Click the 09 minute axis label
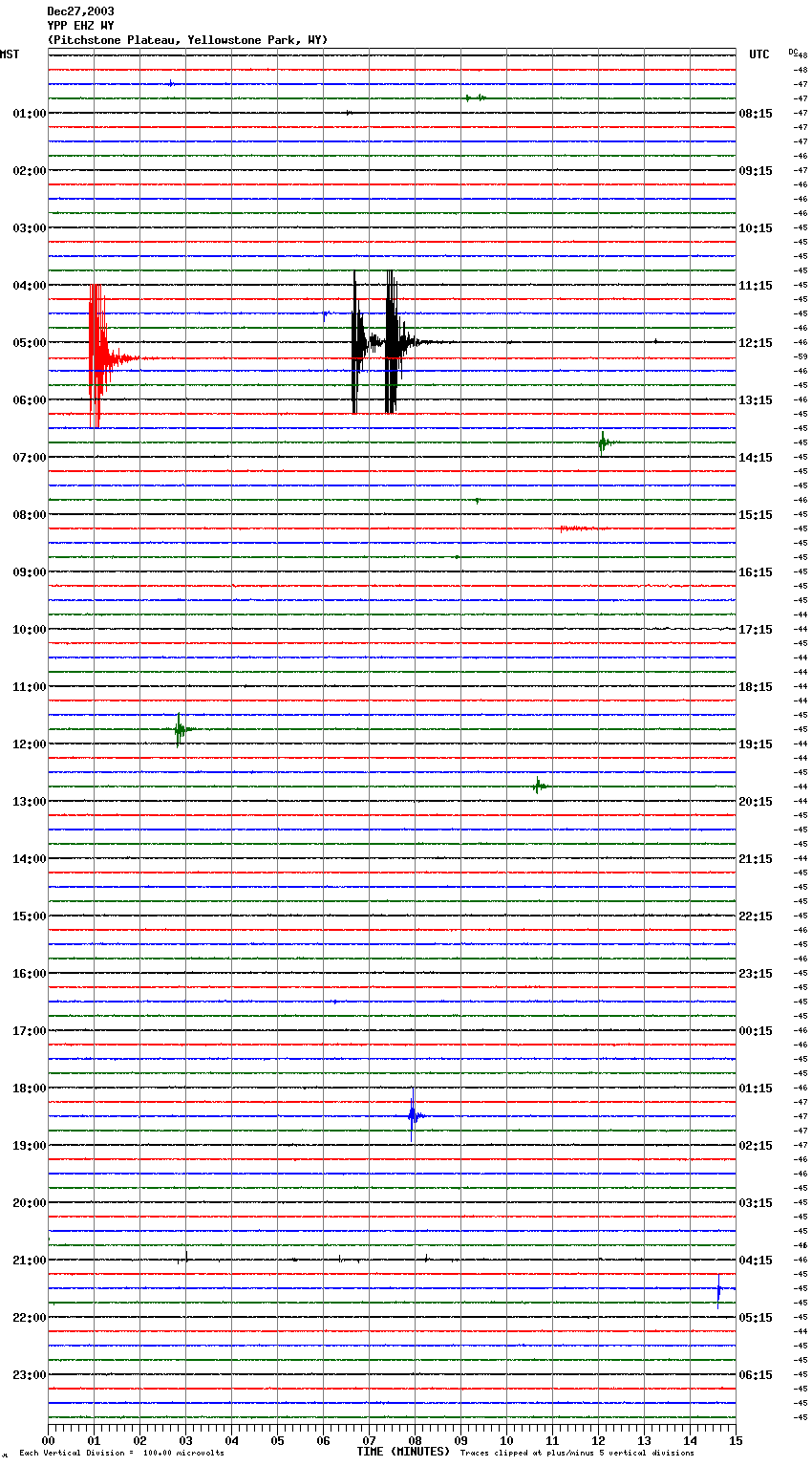 click(460, 1440)
